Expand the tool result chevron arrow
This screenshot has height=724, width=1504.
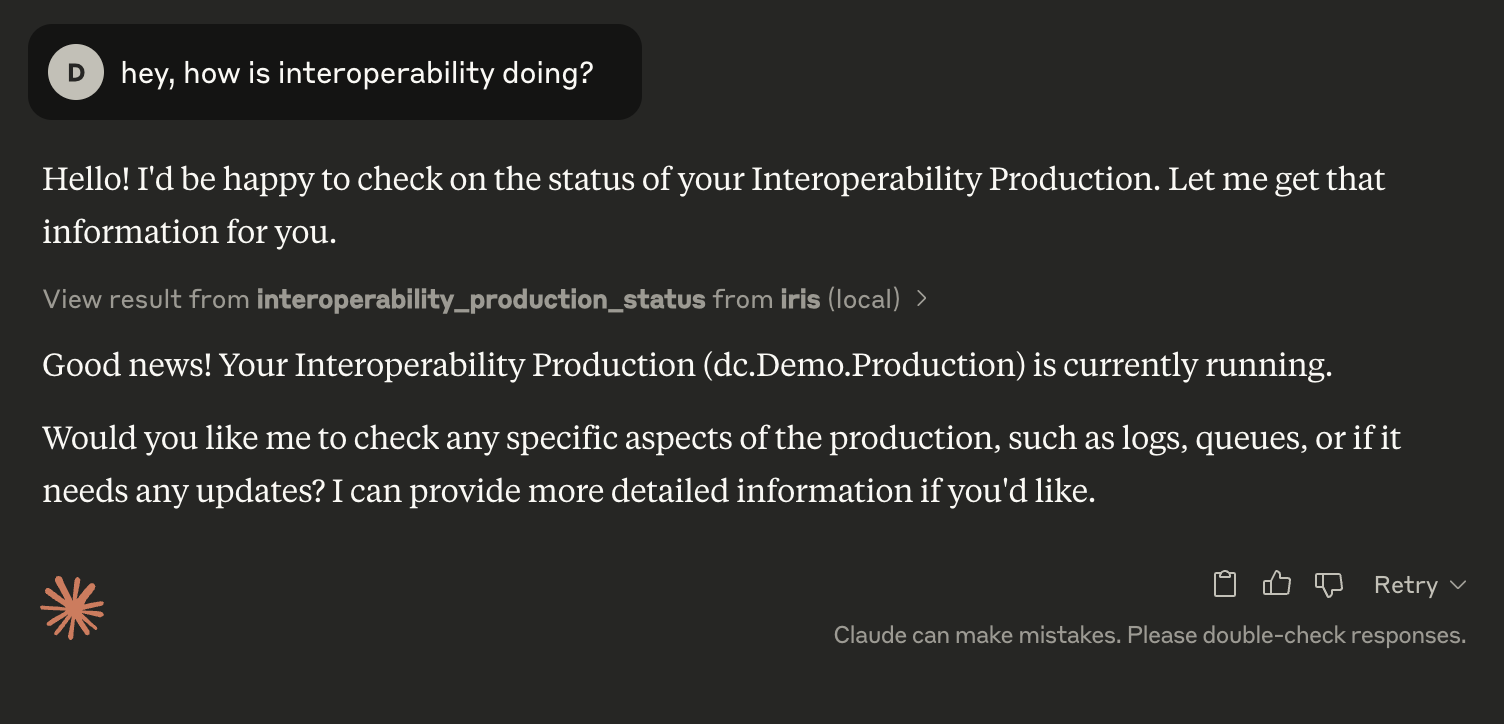pyautogui.click(x=922, y=298)
